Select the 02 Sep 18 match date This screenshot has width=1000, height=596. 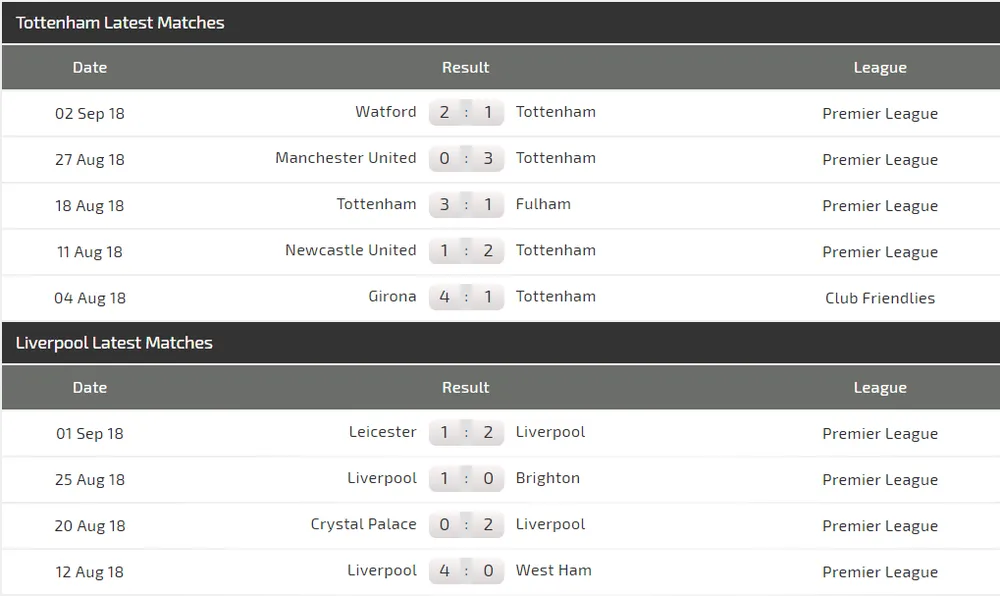[x=90, y=114]
